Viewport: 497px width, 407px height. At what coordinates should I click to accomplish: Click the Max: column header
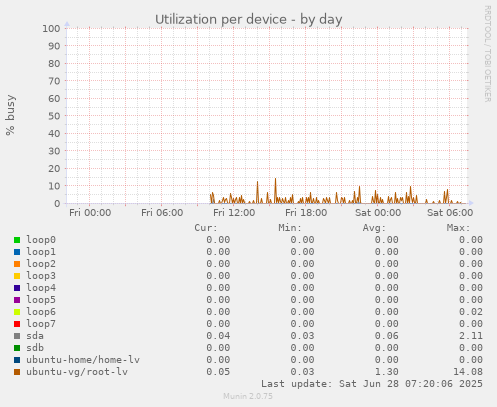coord(458,228)
